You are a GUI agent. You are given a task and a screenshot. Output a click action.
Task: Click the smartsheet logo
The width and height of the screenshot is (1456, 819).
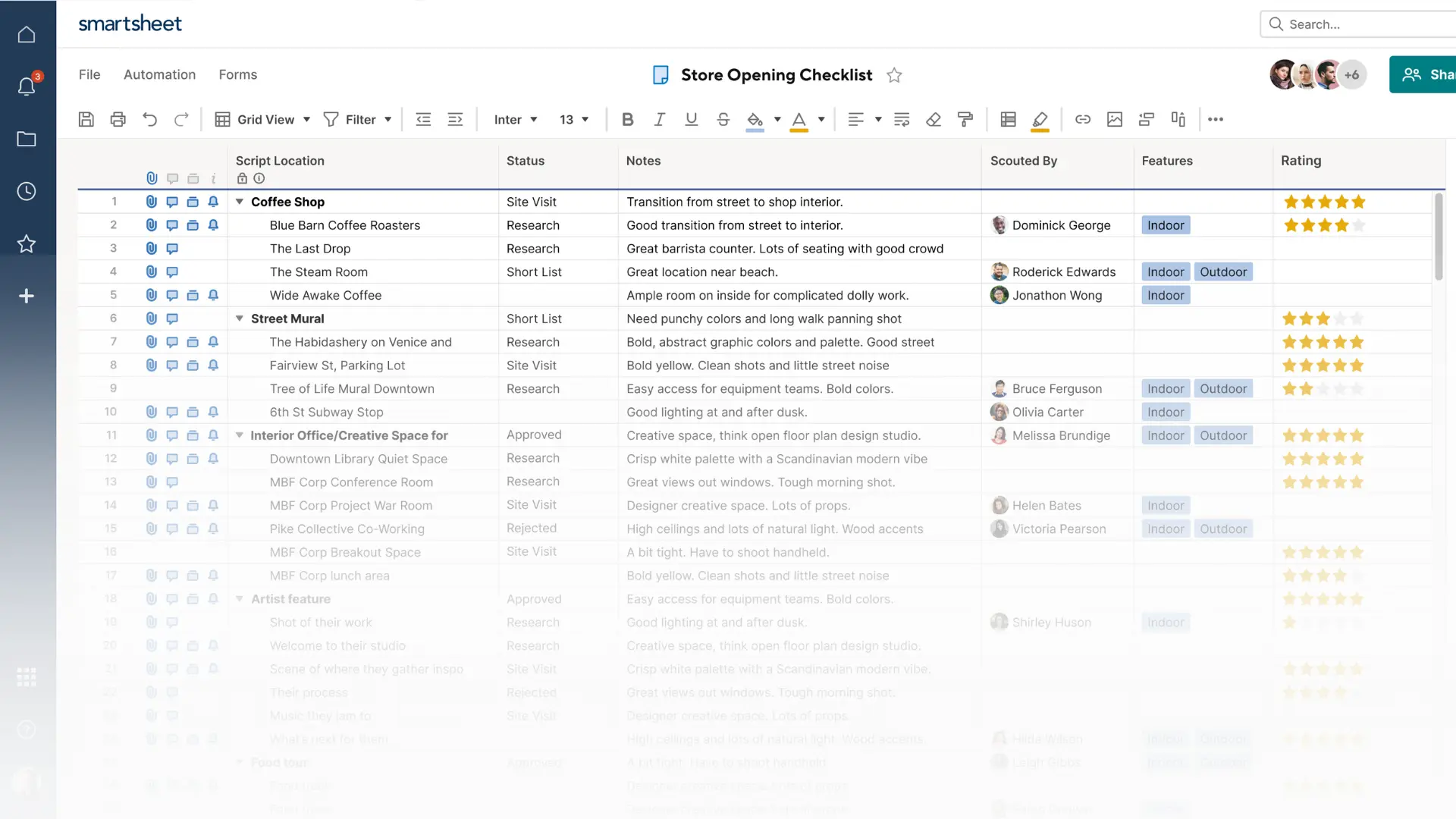130,24
